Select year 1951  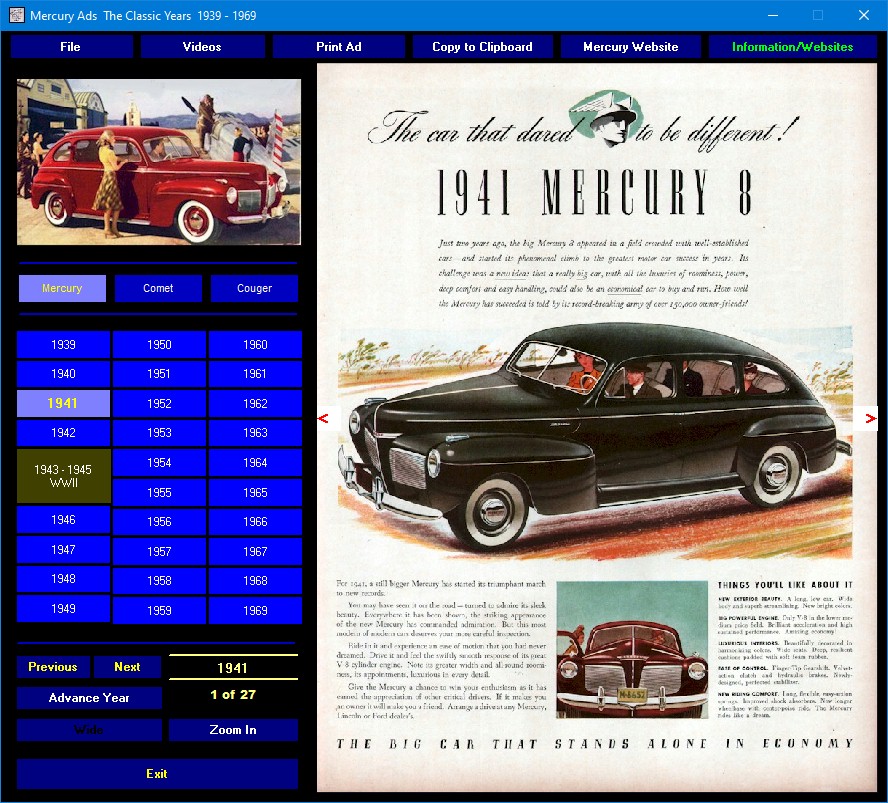click(x=159, y=374)
